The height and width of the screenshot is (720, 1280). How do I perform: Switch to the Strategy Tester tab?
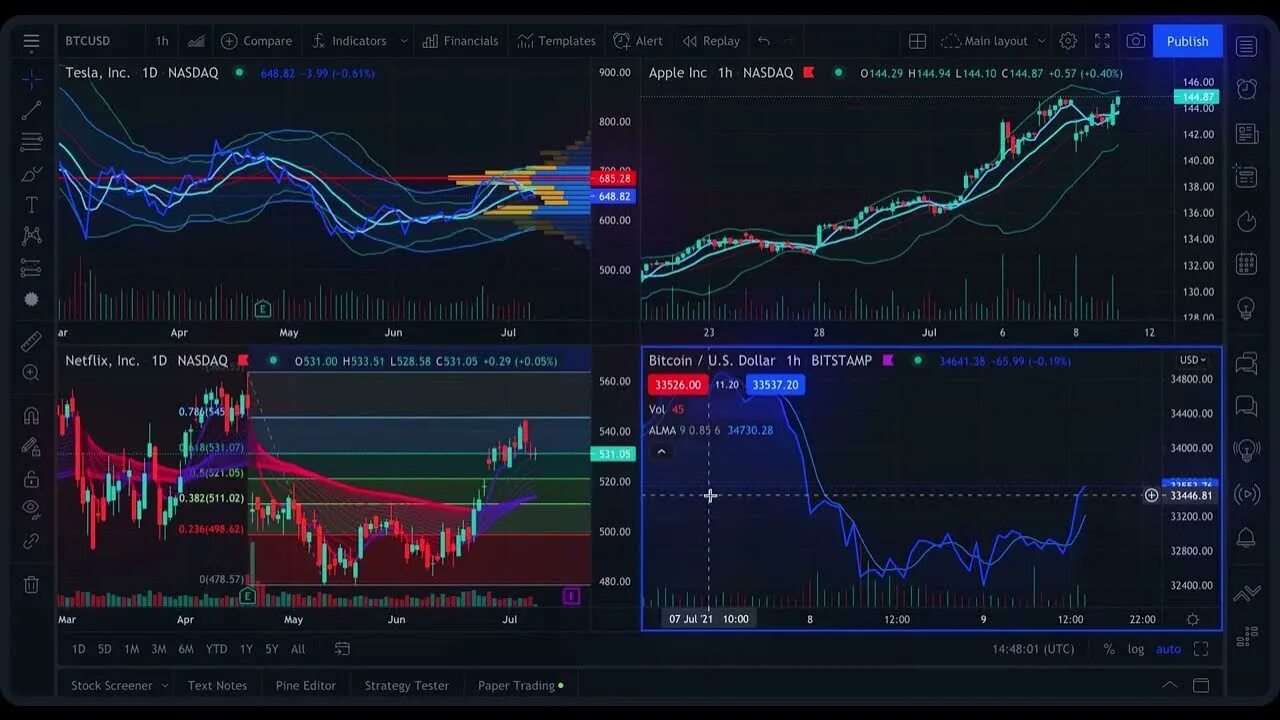click(x=406, y=685)
